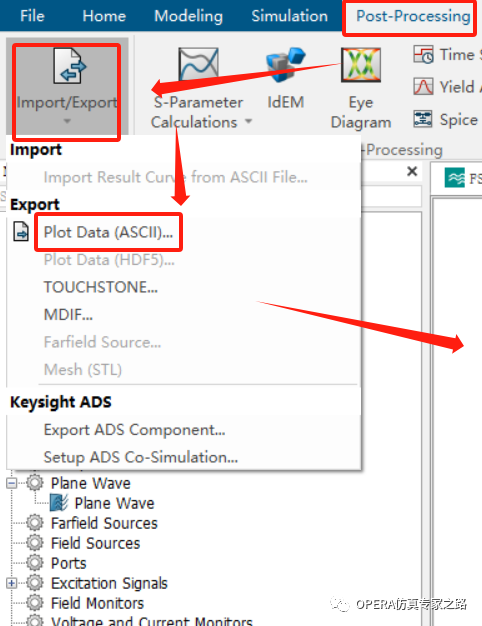Select TOUCHSTONE export entry
Image resolution: width=482 pixels, height=626 pixels.
101,287
